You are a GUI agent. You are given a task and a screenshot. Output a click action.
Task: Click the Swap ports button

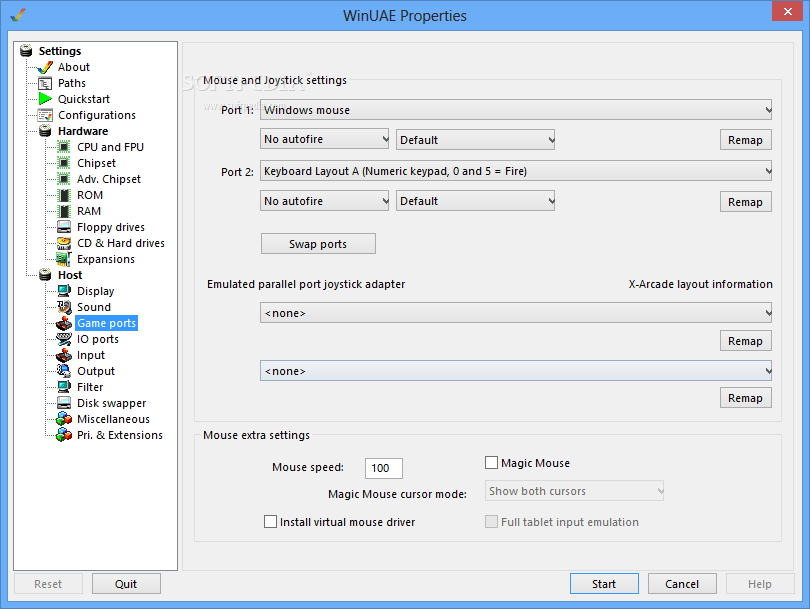(318, 244)
